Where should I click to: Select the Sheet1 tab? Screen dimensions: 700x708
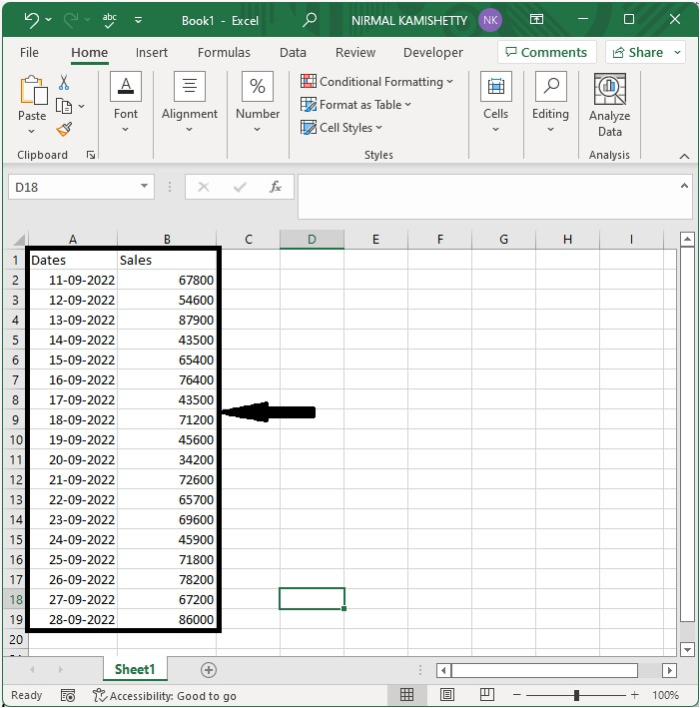pos(135,670)
